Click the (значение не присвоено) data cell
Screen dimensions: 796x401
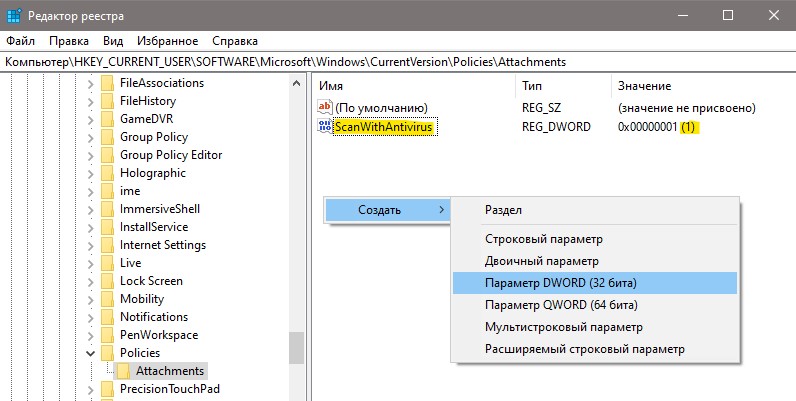[x=686, y=108]
